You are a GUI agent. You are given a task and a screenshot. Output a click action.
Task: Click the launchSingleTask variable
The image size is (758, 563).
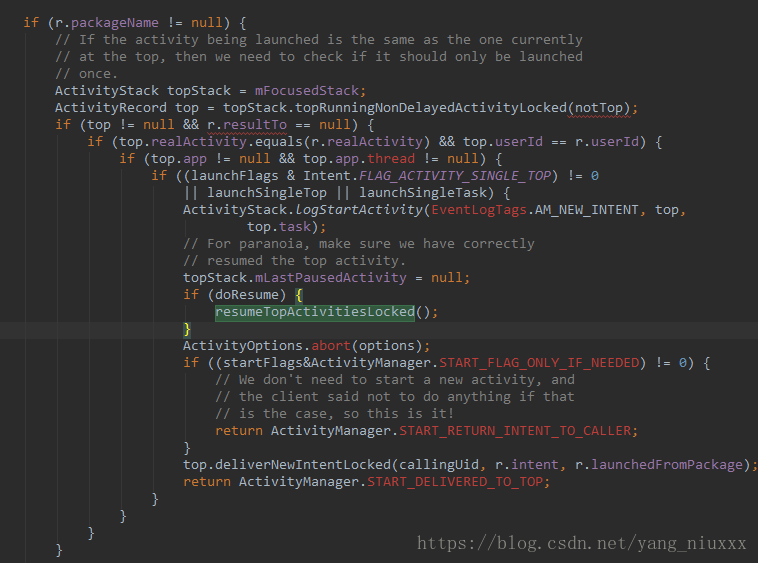point(423,193)
